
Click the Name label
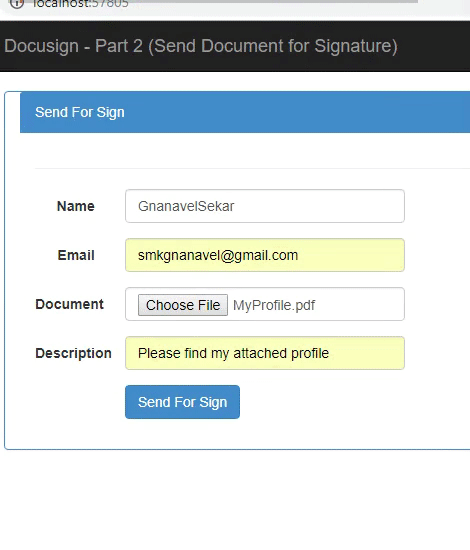point(76,206)
